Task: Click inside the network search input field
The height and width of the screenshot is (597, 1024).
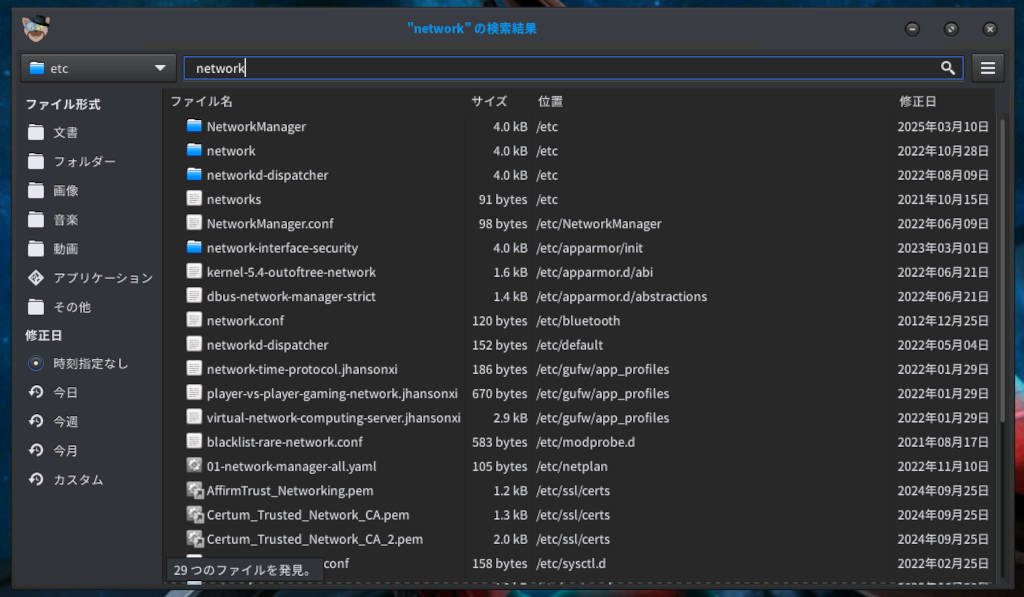Action: click(560, 68)
